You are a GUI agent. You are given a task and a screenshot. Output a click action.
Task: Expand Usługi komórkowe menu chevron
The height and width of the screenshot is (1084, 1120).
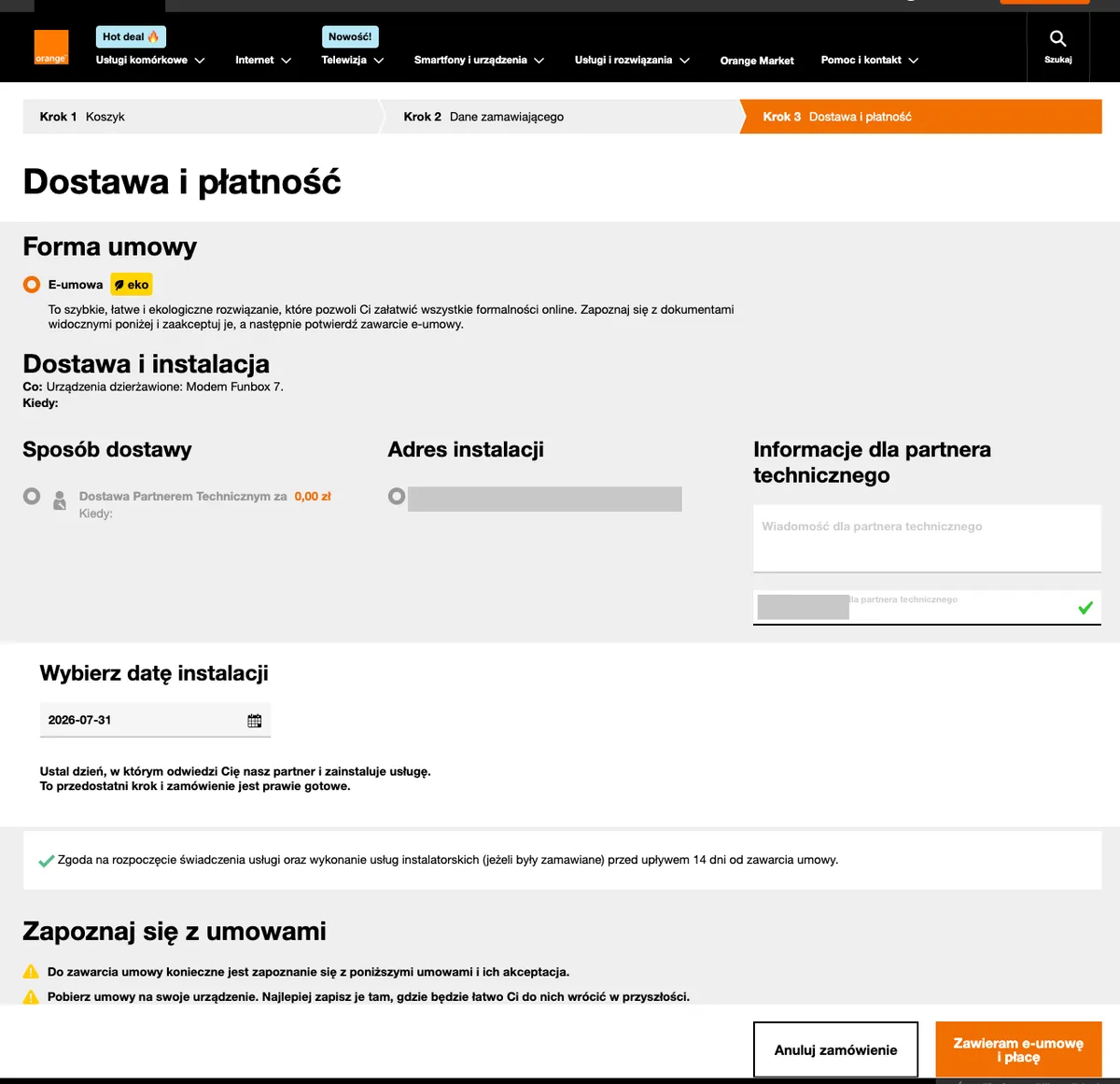pos(200,61)
